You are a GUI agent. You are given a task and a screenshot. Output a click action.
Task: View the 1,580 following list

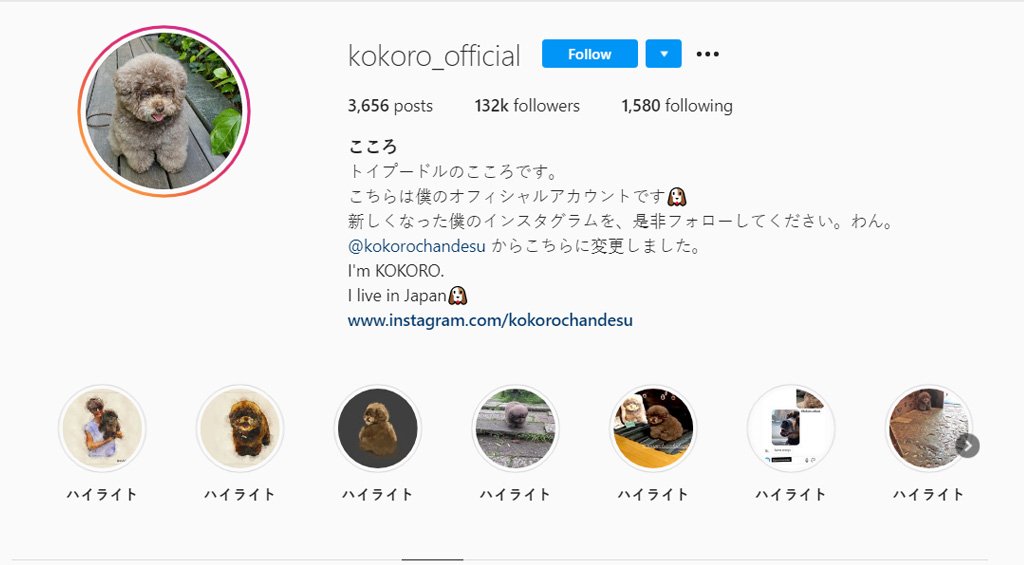click(677, 106)
